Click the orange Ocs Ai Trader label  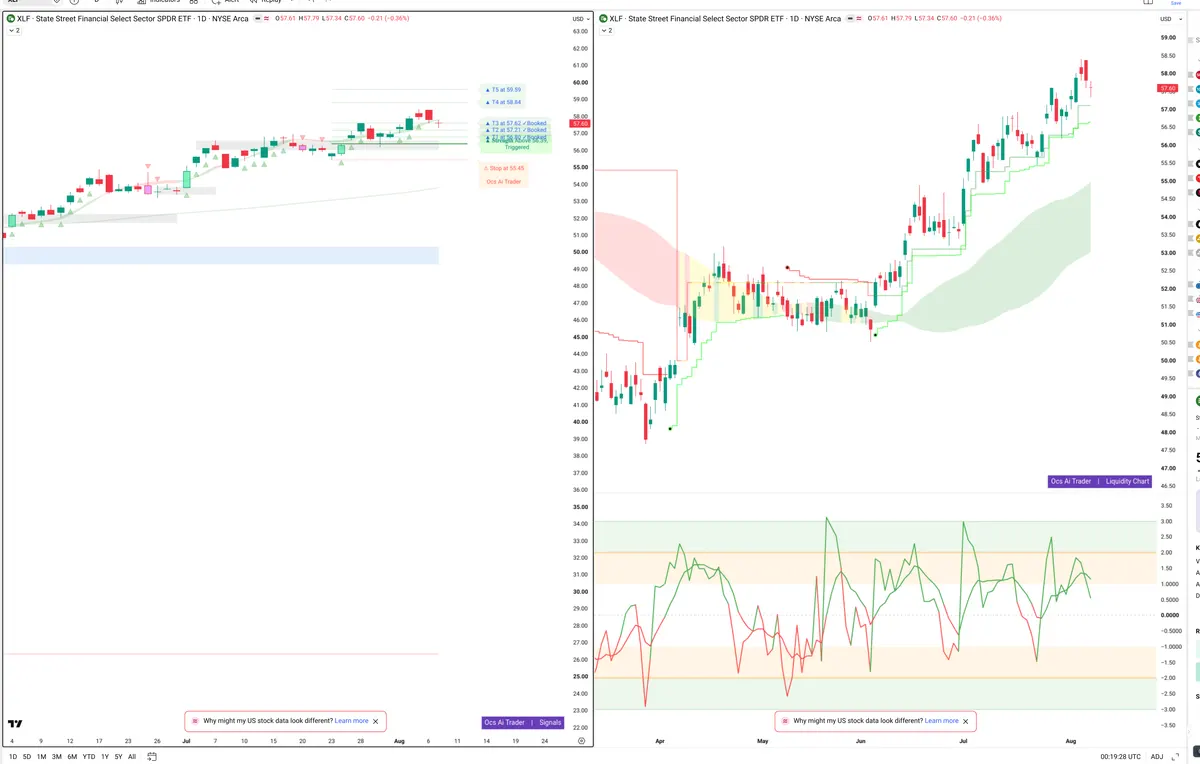(504, 181)
